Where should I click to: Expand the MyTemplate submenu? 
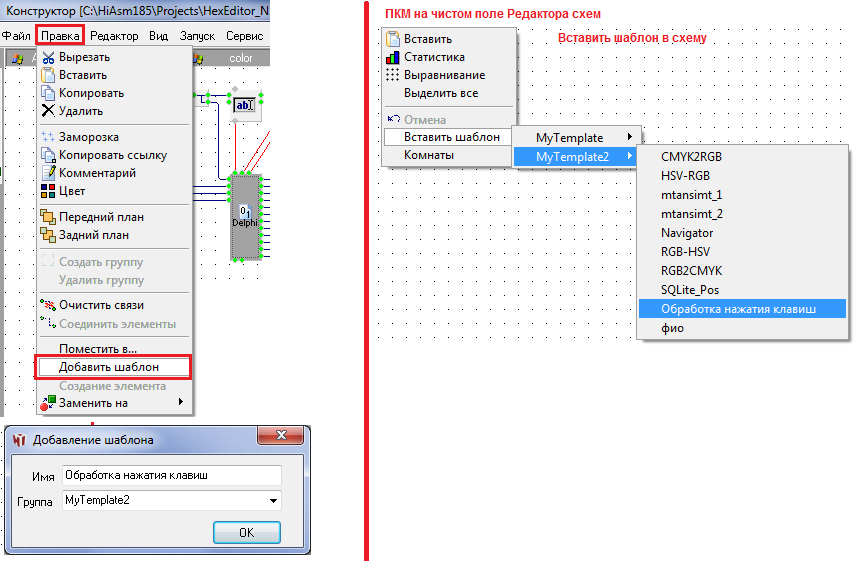(628, 137)
